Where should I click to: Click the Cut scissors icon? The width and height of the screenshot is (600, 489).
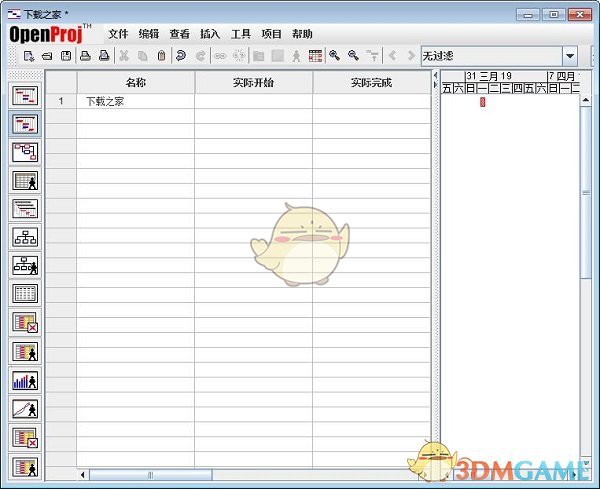pos(124,56)
